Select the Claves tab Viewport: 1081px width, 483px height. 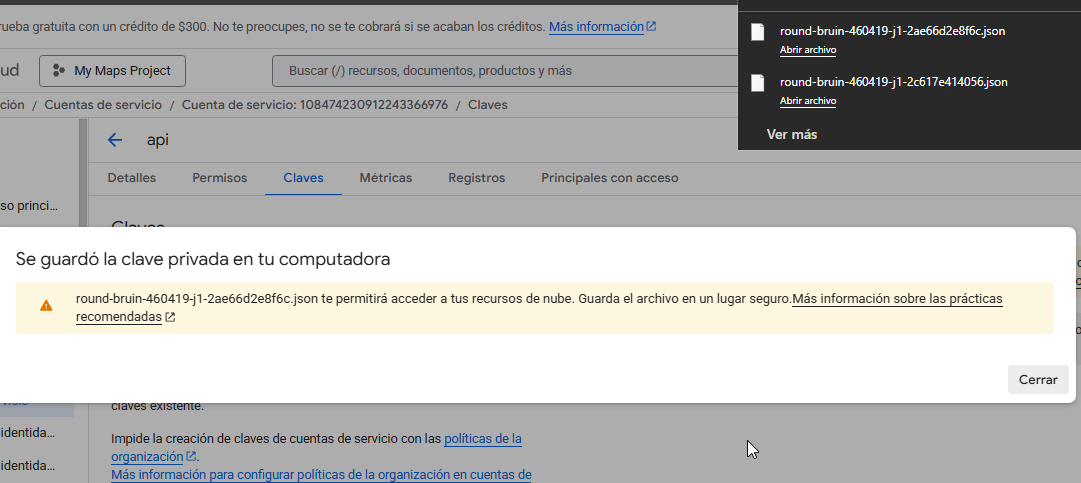[x=303, y=178]
